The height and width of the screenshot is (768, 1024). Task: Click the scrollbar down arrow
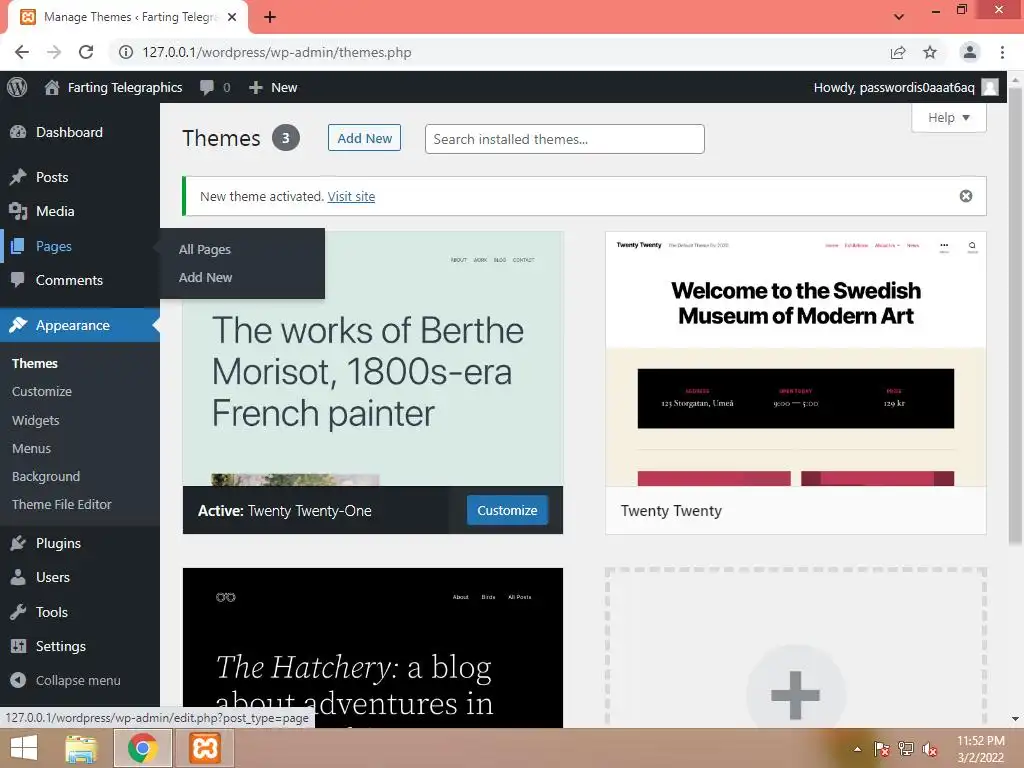click(x=1016, y=719)
